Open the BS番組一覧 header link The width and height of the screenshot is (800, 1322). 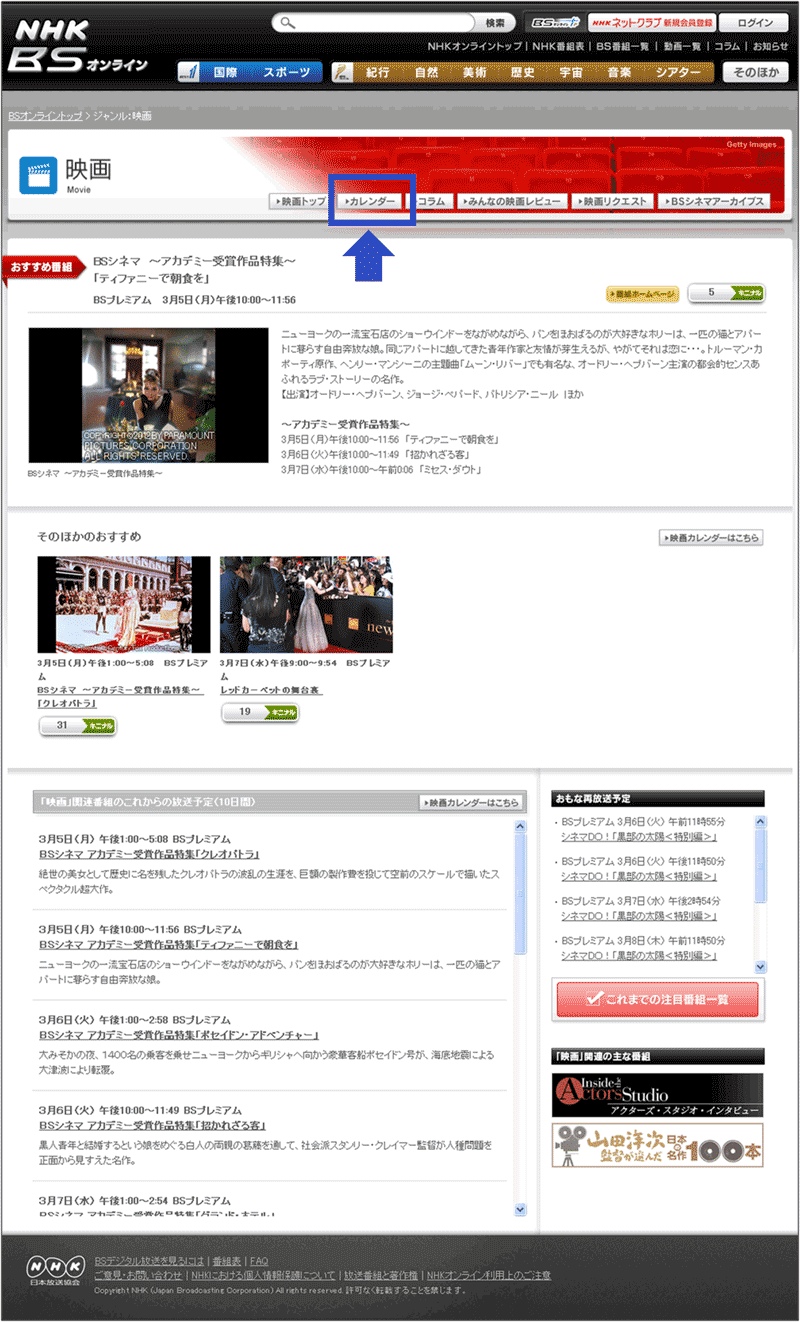(624, 46)
